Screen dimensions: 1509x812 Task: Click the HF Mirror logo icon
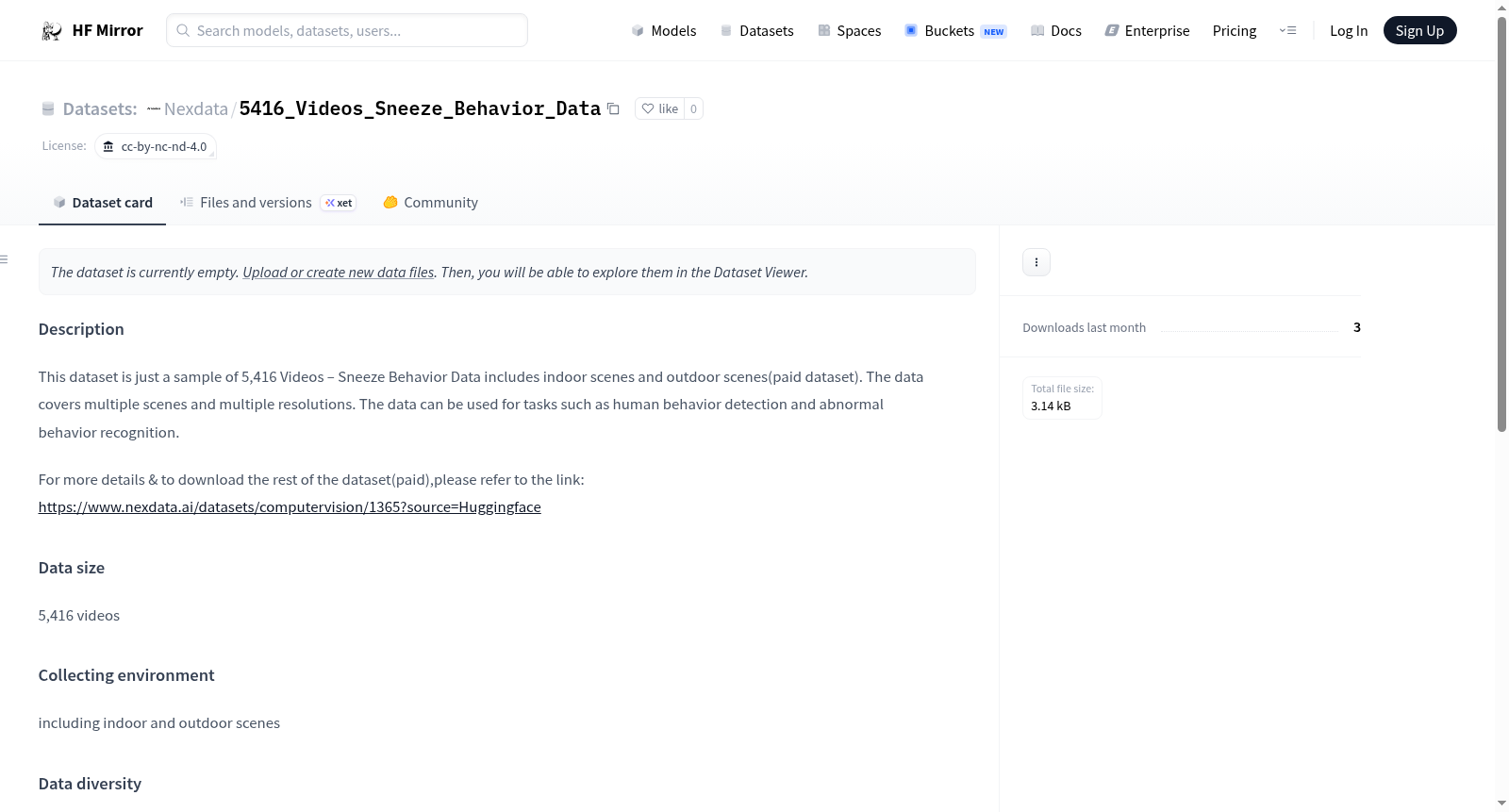(x=52, y=31)
